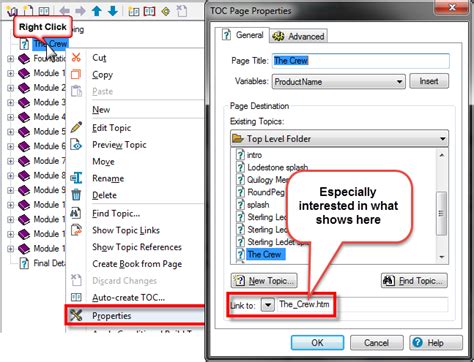Click the Preview Topic eye icon

click(76, 144)
